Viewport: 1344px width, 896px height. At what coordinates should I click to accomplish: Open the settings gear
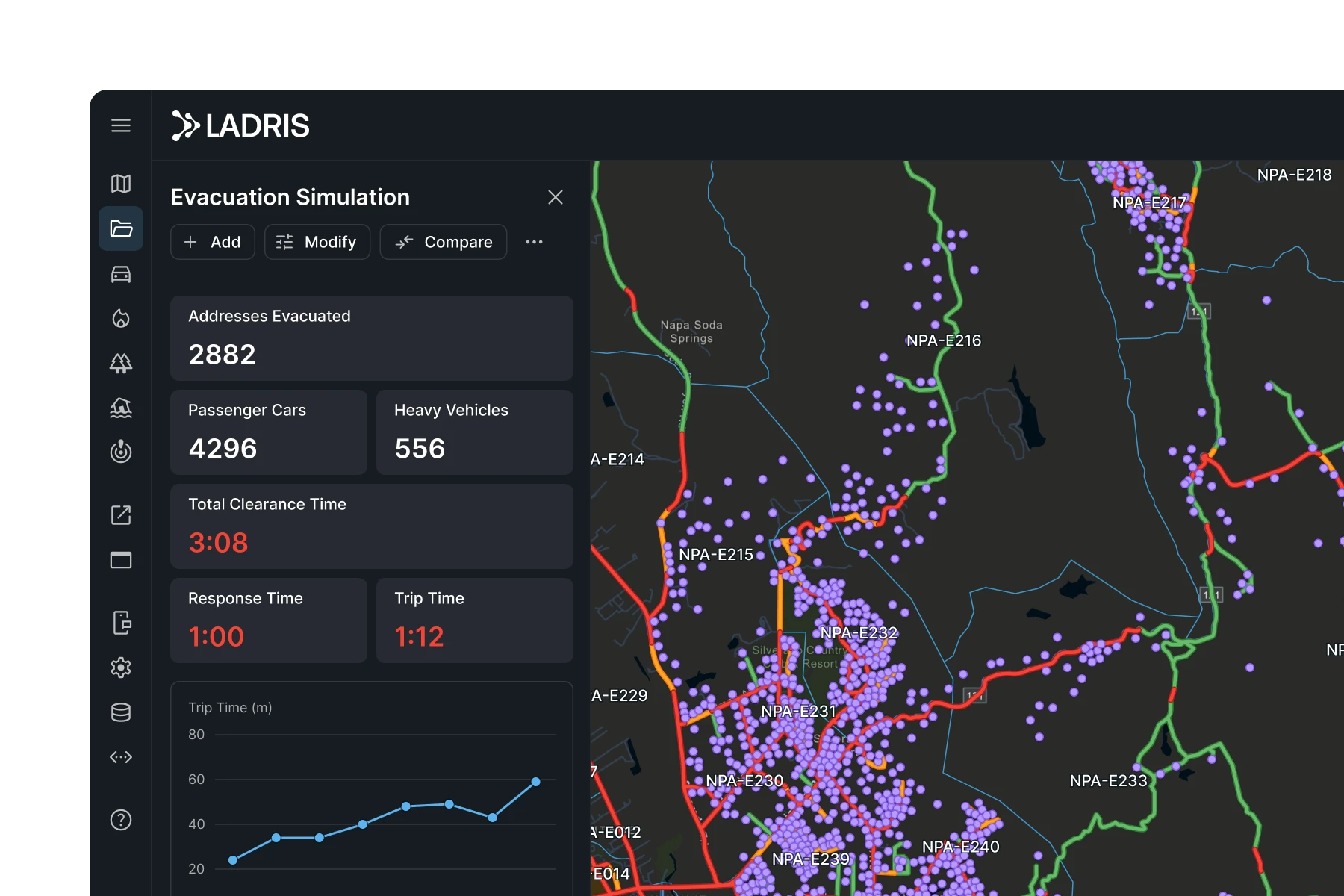coord(121,668)
